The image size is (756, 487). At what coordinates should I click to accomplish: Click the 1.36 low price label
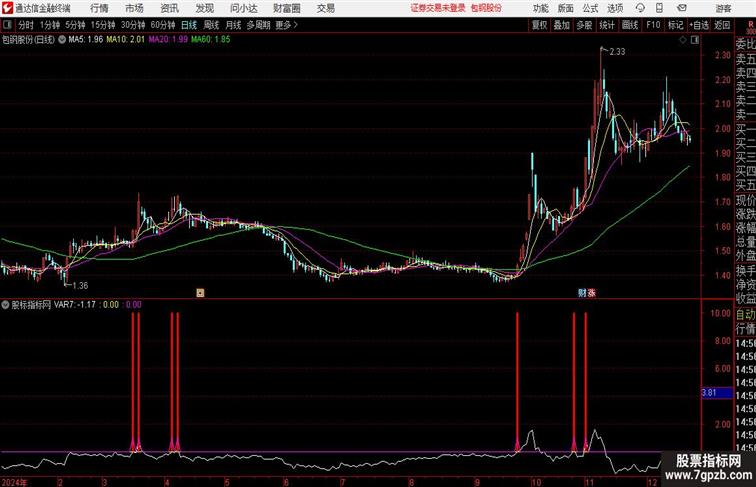[80, 285]
